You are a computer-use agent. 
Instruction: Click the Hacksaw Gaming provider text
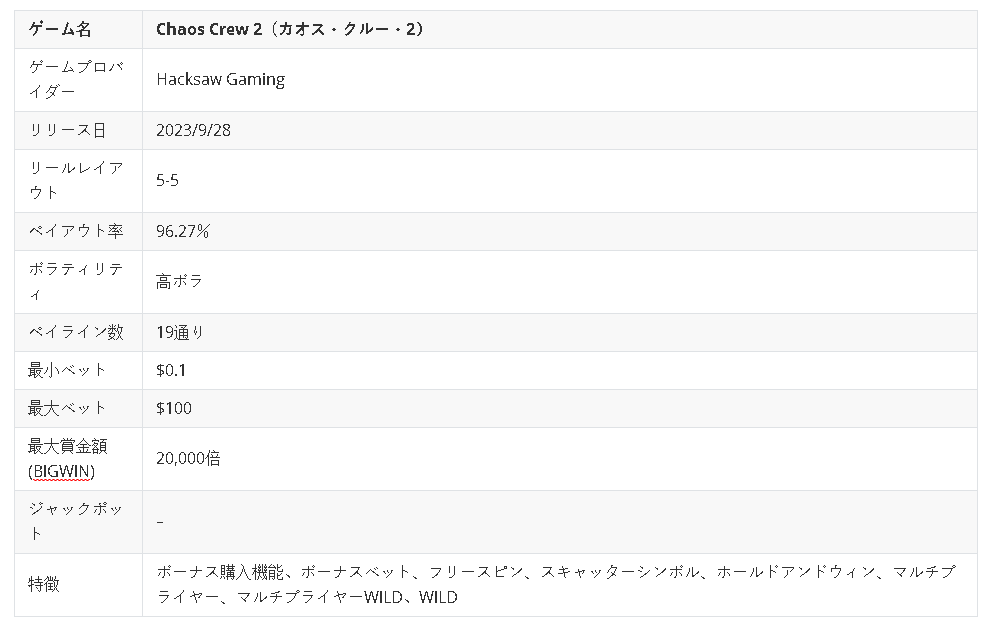[x=220, y=80]
